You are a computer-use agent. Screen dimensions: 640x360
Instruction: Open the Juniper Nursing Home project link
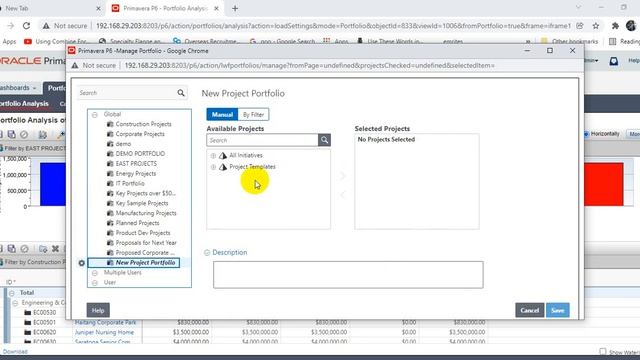coord(104,332)
